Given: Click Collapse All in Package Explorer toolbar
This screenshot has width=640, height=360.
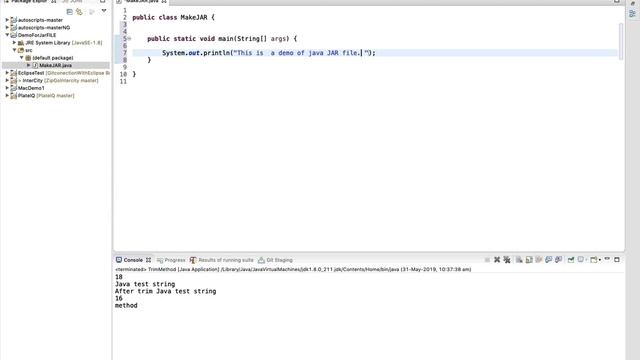Looking at the screenshot, I should 69,12.
